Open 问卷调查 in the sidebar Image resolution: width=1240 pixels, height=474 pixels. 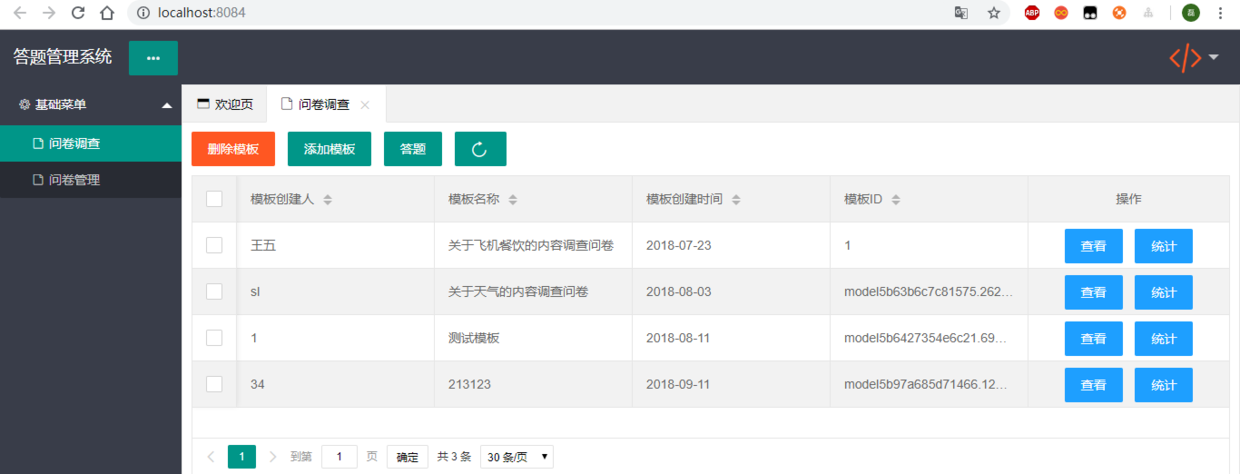tap(90, 144)
